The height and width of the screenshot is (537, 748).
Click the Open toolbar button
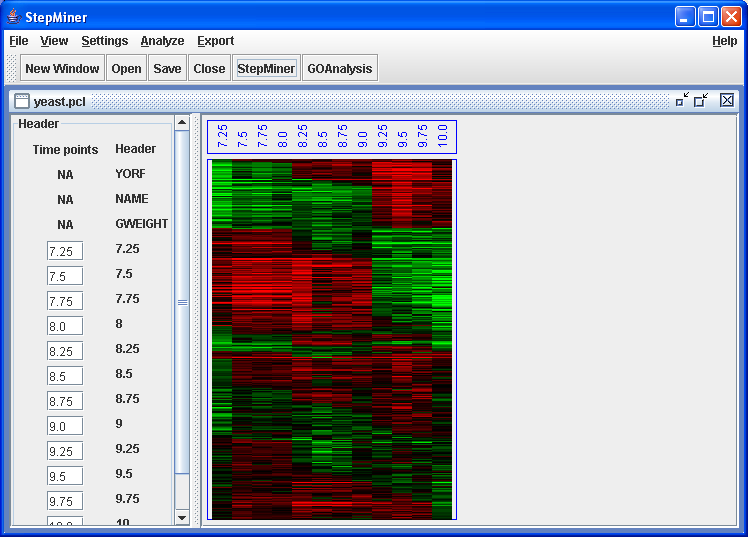(126, 68)
